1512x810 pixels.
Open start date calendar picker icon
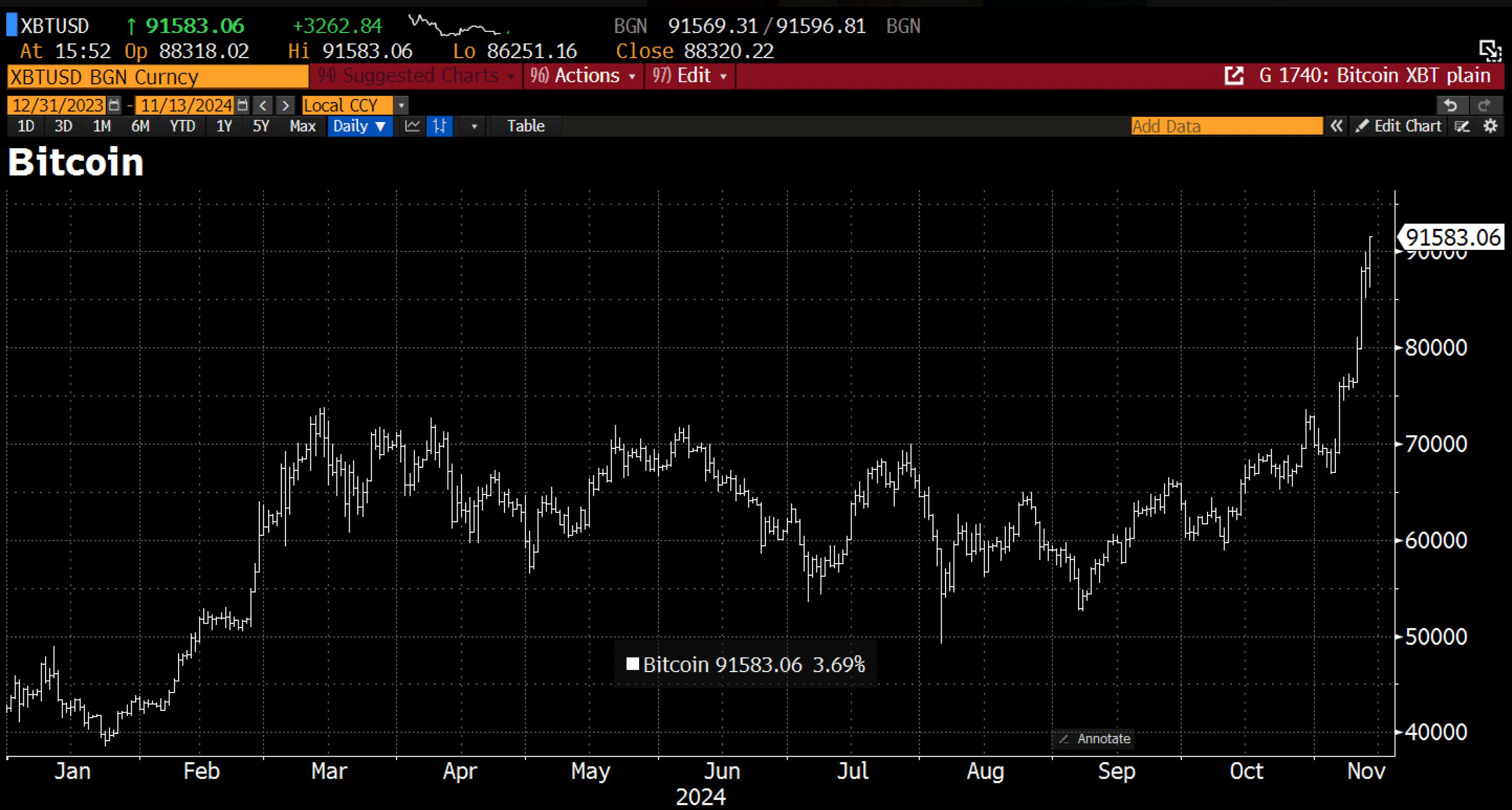tap(114, 106)
